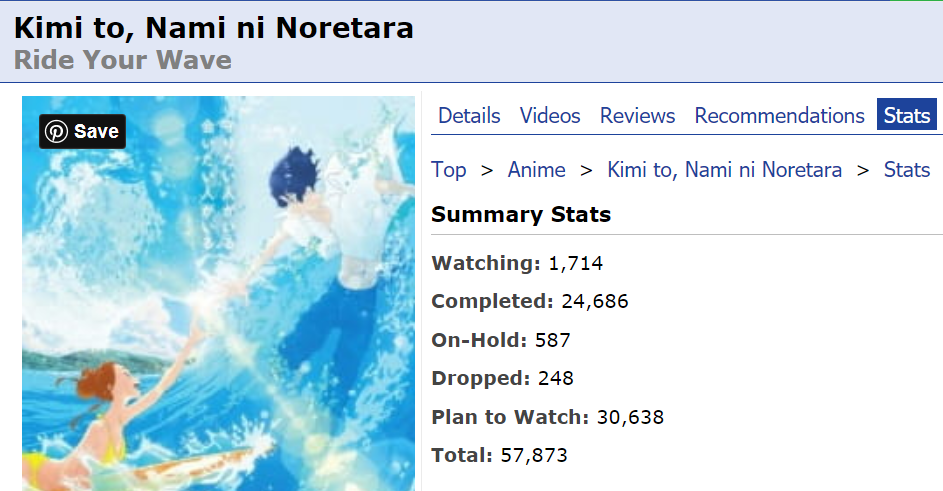Click the Summary Stats heading

[521, 215]
